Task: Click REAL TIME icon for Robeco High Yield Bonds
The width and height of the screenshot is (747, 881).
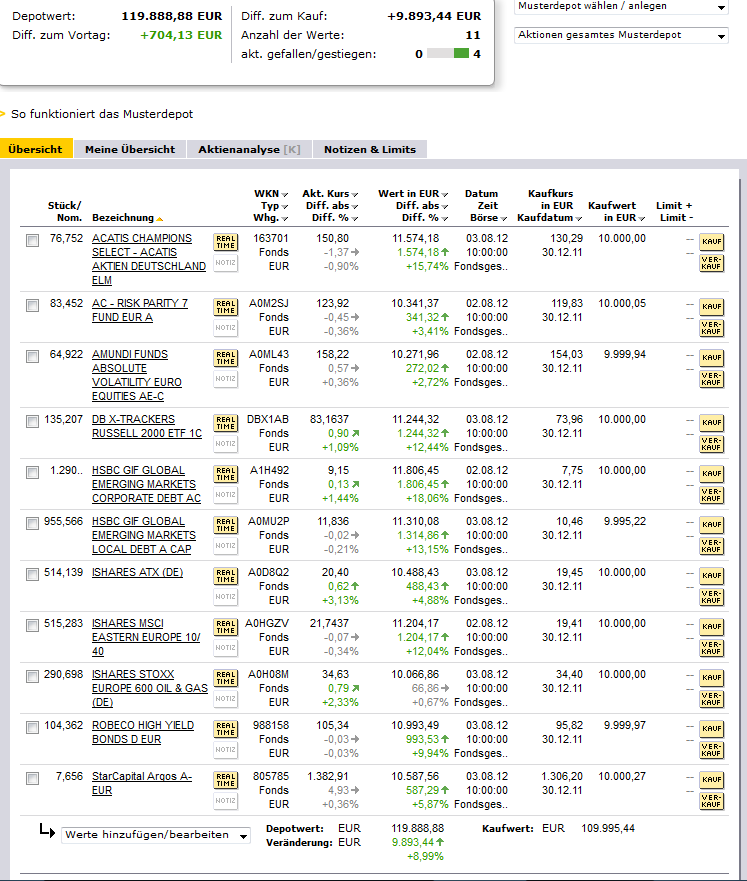Action: (225, 729)
